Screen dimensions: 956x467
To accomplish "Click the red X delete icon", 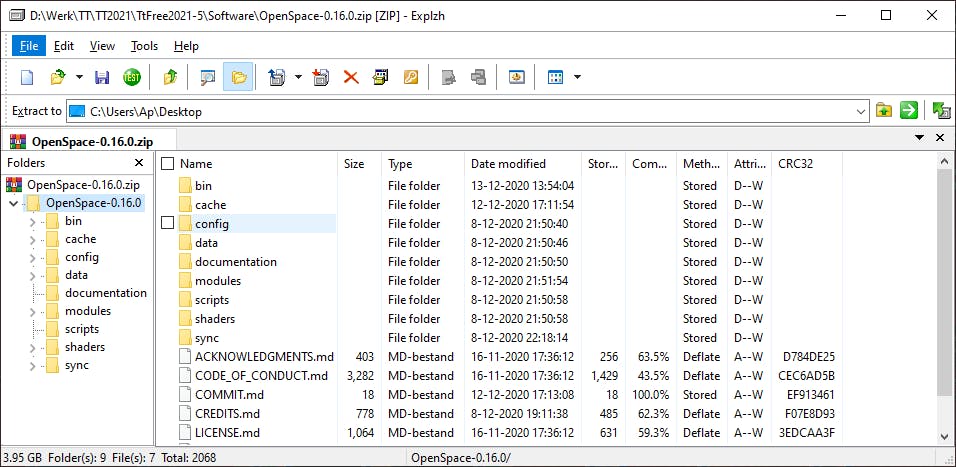I will pyautogui.click(x=351, y=77).
